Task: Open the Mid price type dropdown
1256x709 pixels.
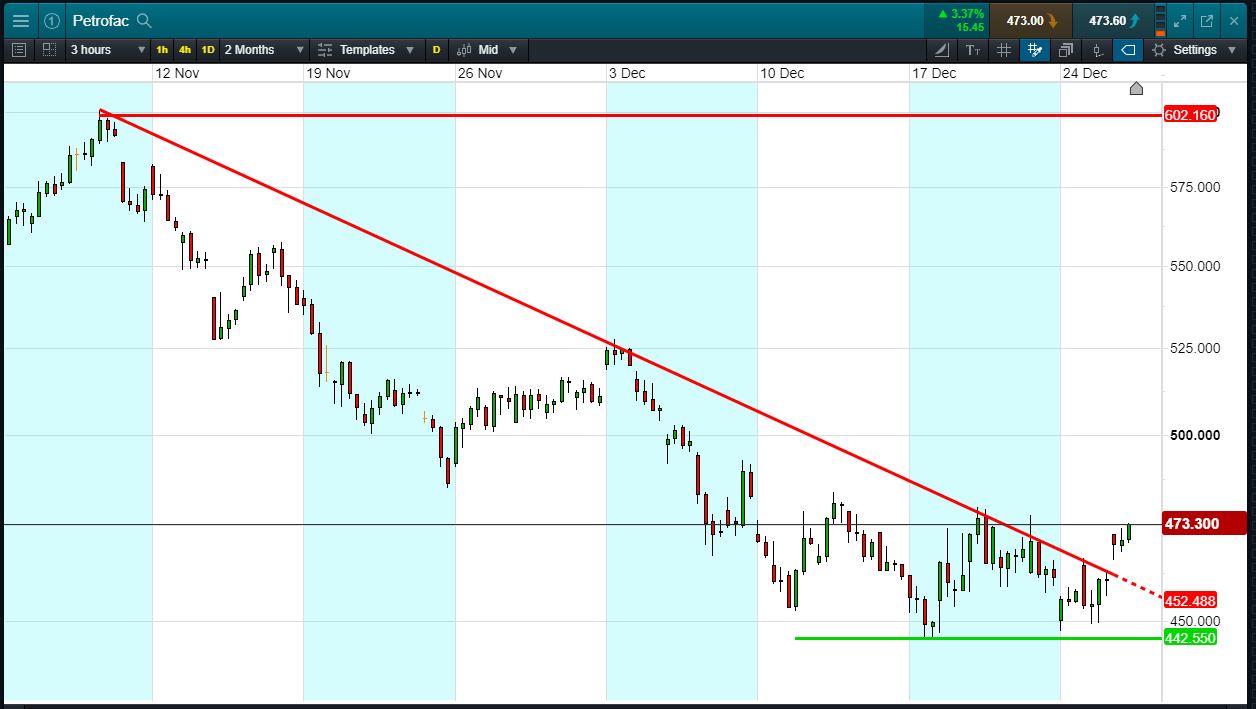Action: (x=488, y=49)
